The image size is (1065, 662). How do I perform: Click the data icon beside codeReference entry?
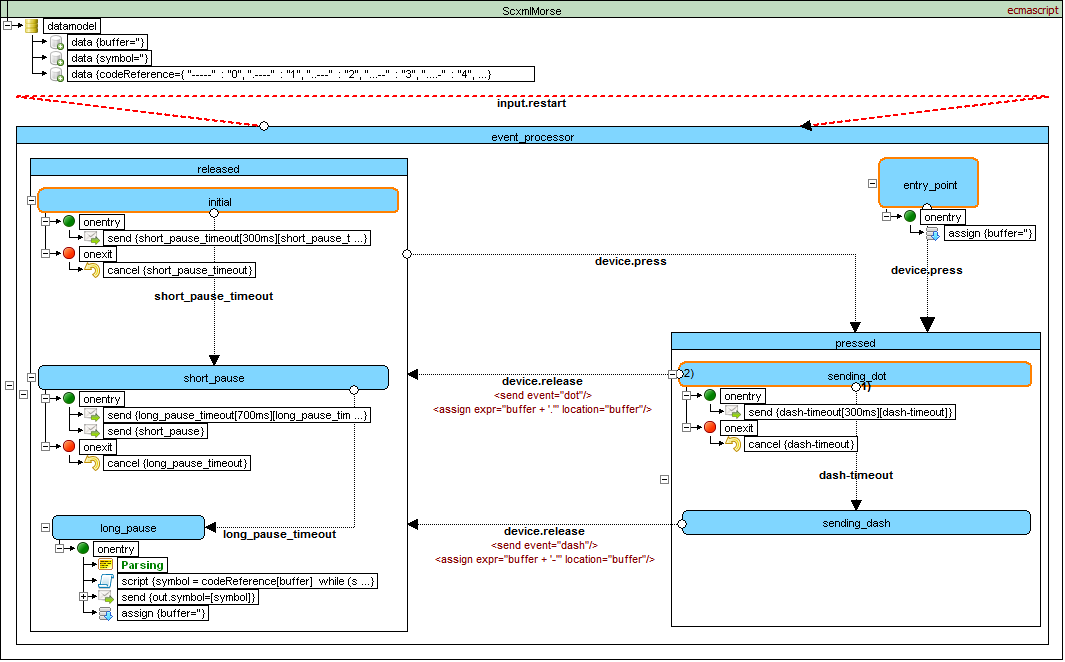point(57,74)
